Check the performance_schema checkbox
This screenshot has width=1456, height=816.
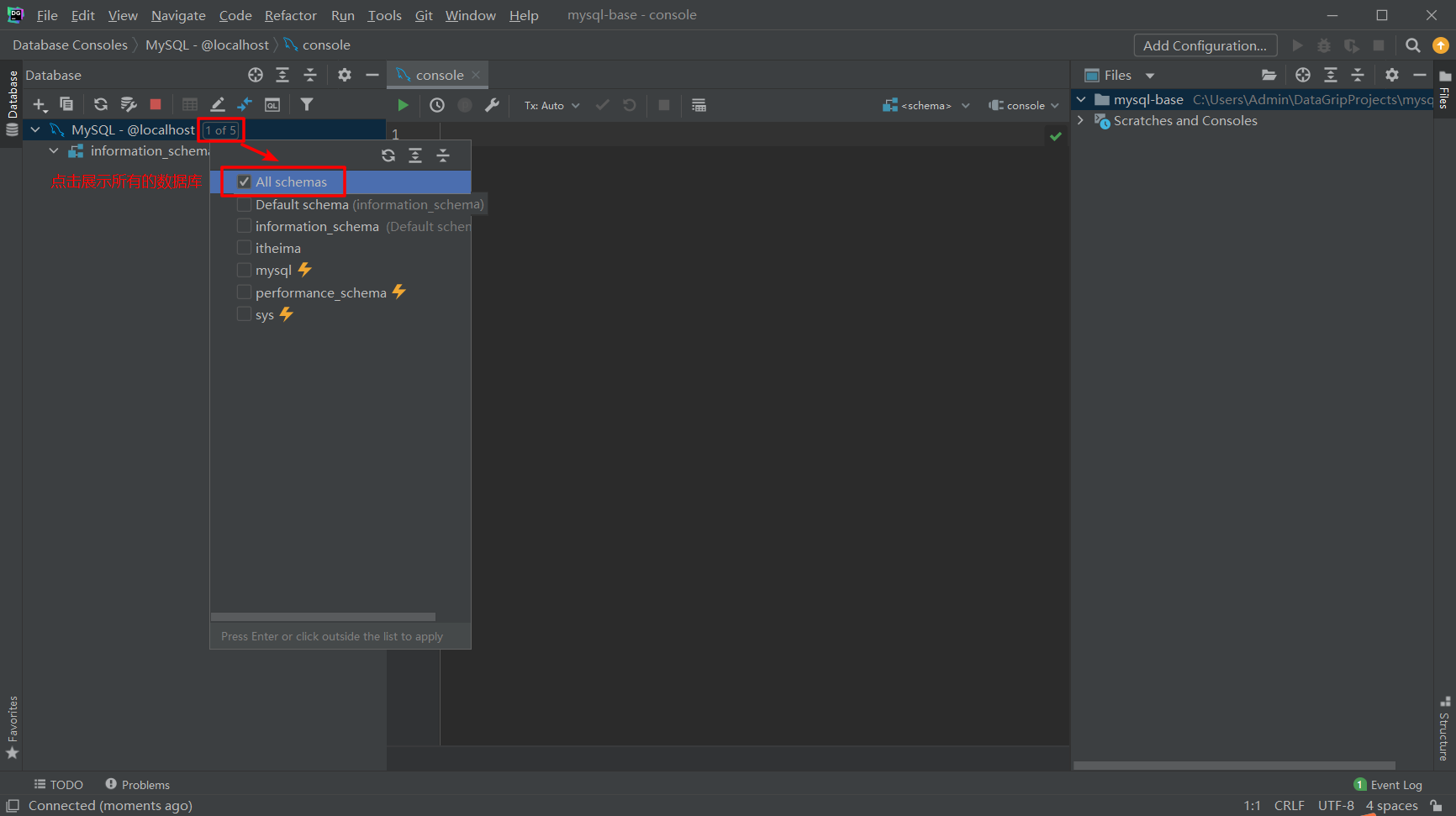(x=244, y=292)
